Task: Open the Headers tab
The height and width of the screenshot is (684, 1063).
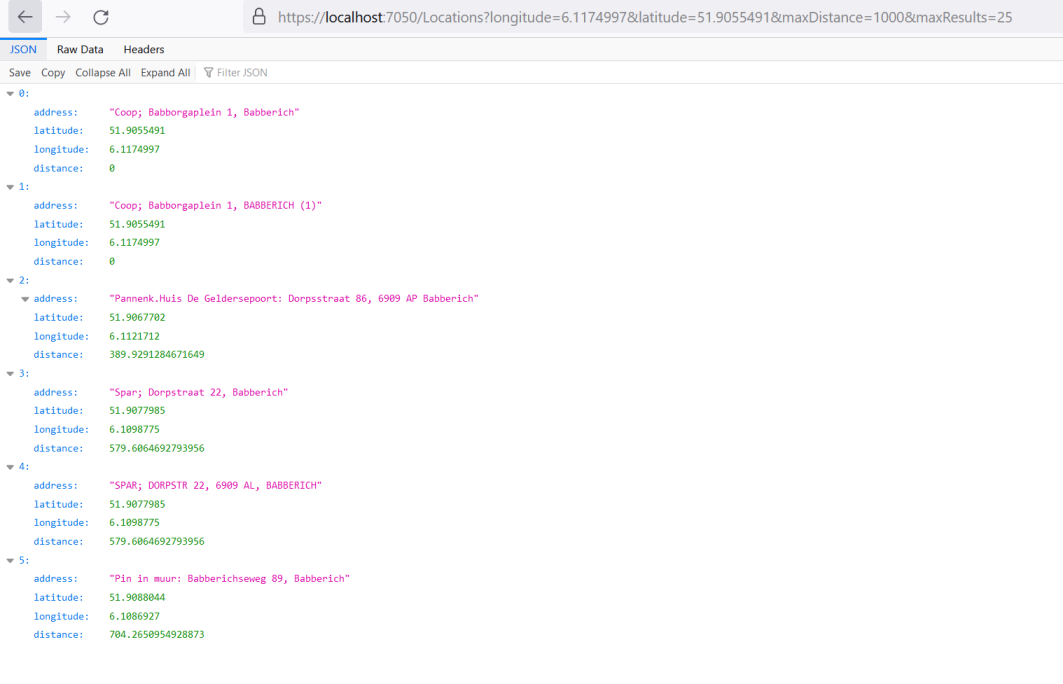Action: coord(144,49)
